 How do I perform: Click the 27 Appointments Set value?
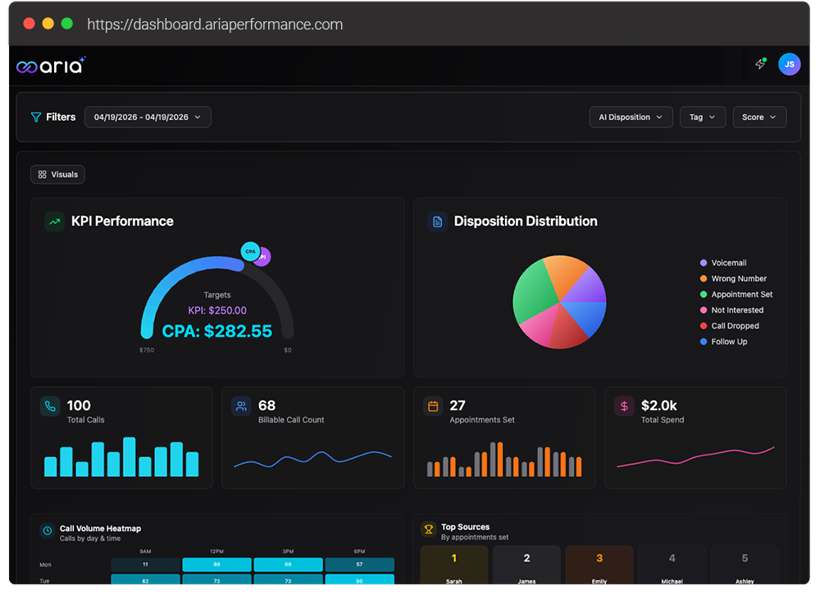tap(458, 406)
